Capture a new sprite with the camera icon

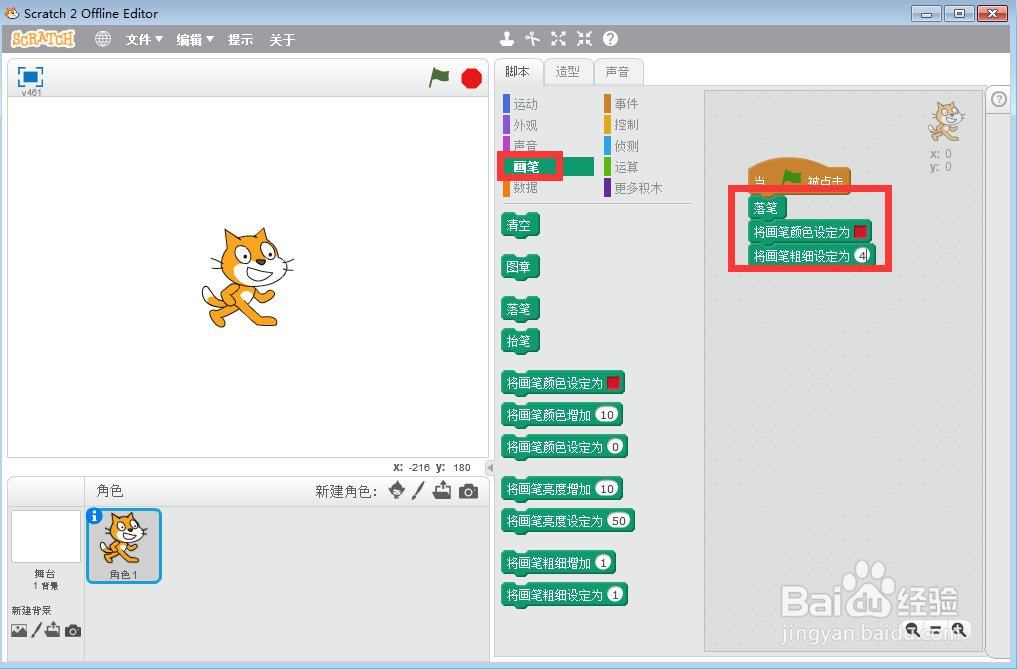point(468,491)
